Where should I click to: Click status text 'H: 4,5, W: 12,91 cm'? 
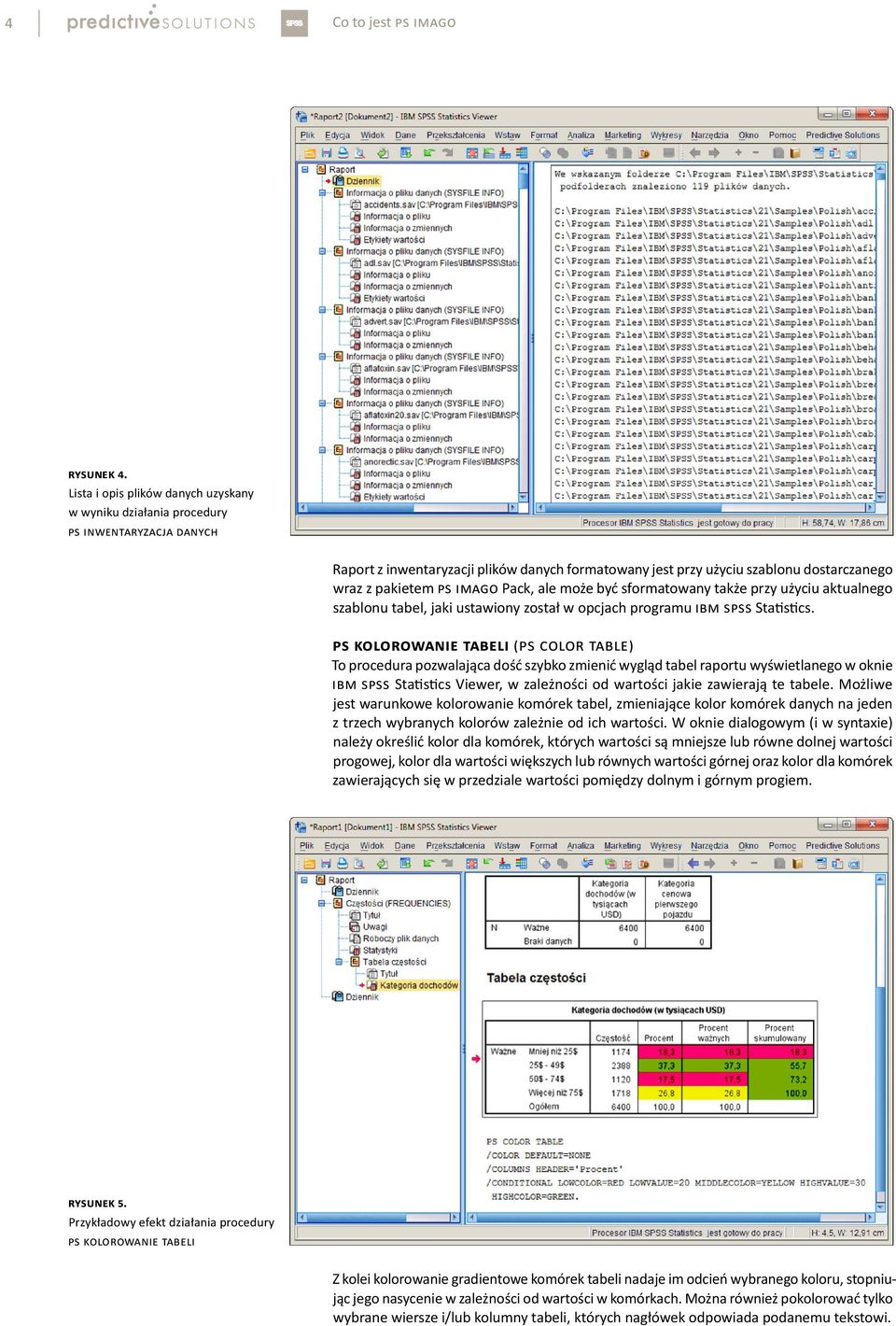847,1233
